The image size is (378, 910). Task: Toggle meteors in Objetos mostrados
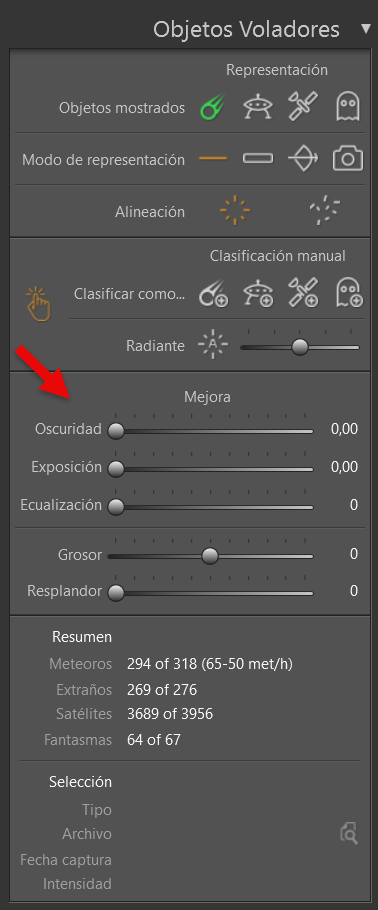(211, 108)
